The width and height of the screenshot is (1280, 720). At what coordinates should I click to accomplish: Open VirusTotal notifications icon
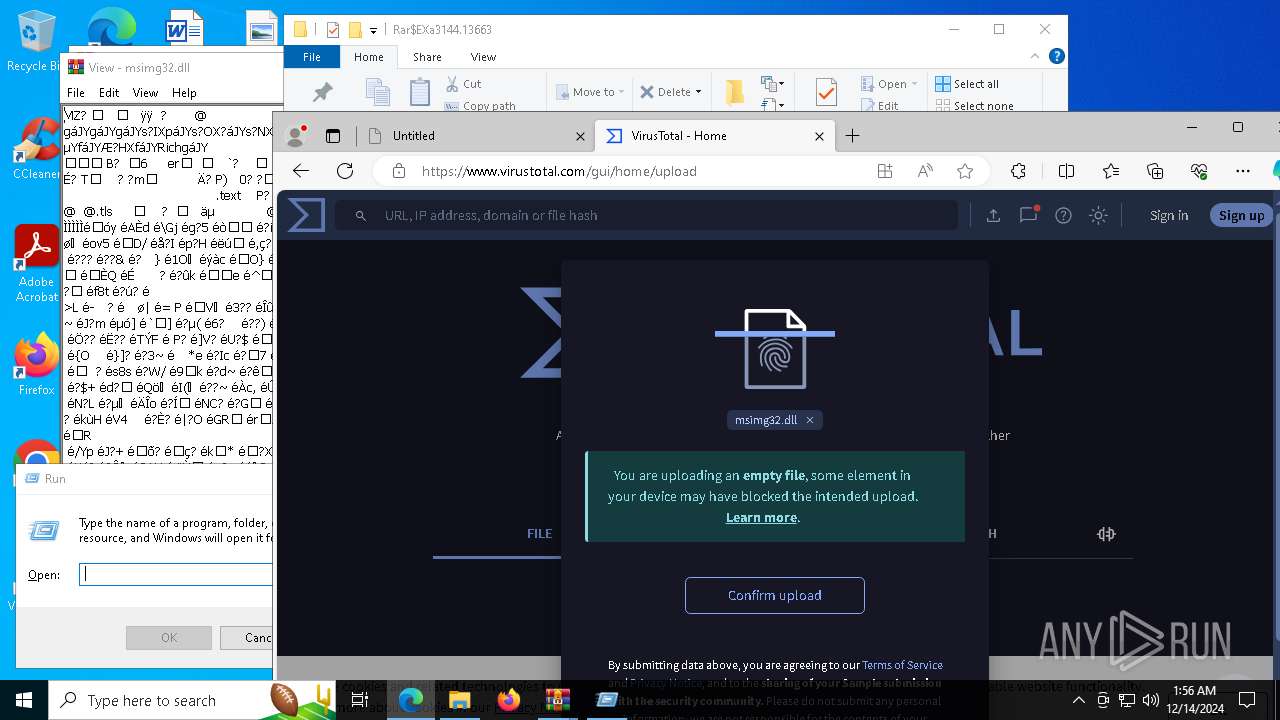tap(1028, 215)
